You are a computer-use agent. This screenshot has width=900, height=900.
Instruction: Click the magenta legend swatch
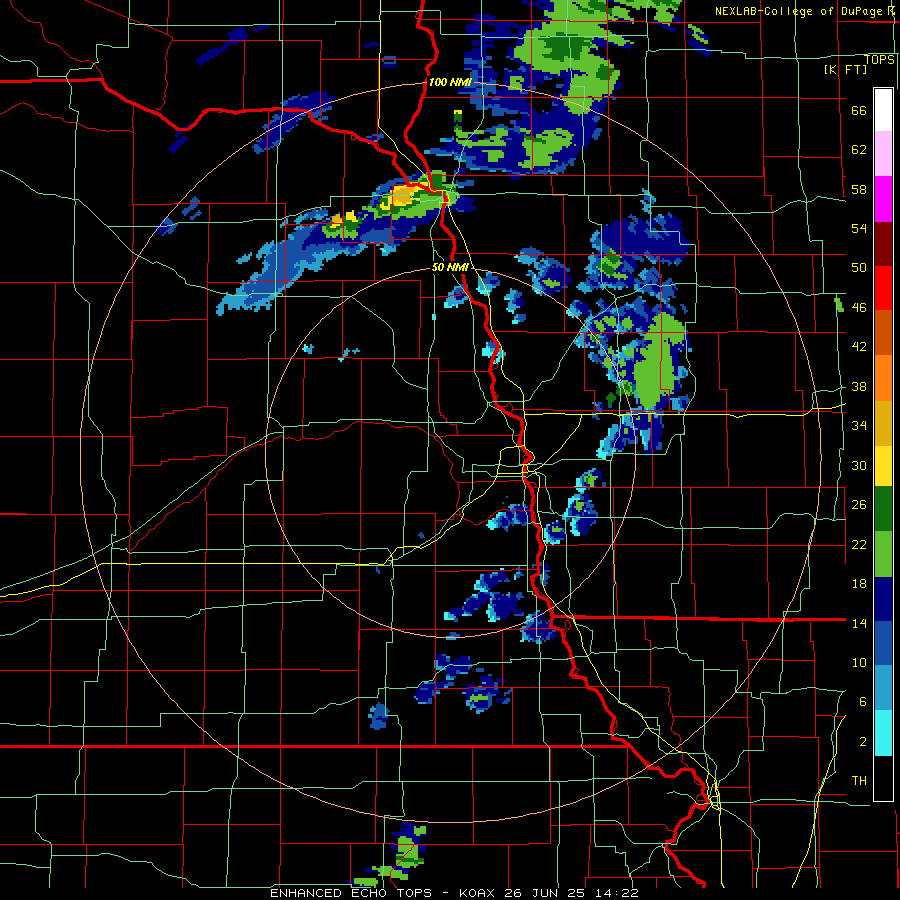click(883, 199)
